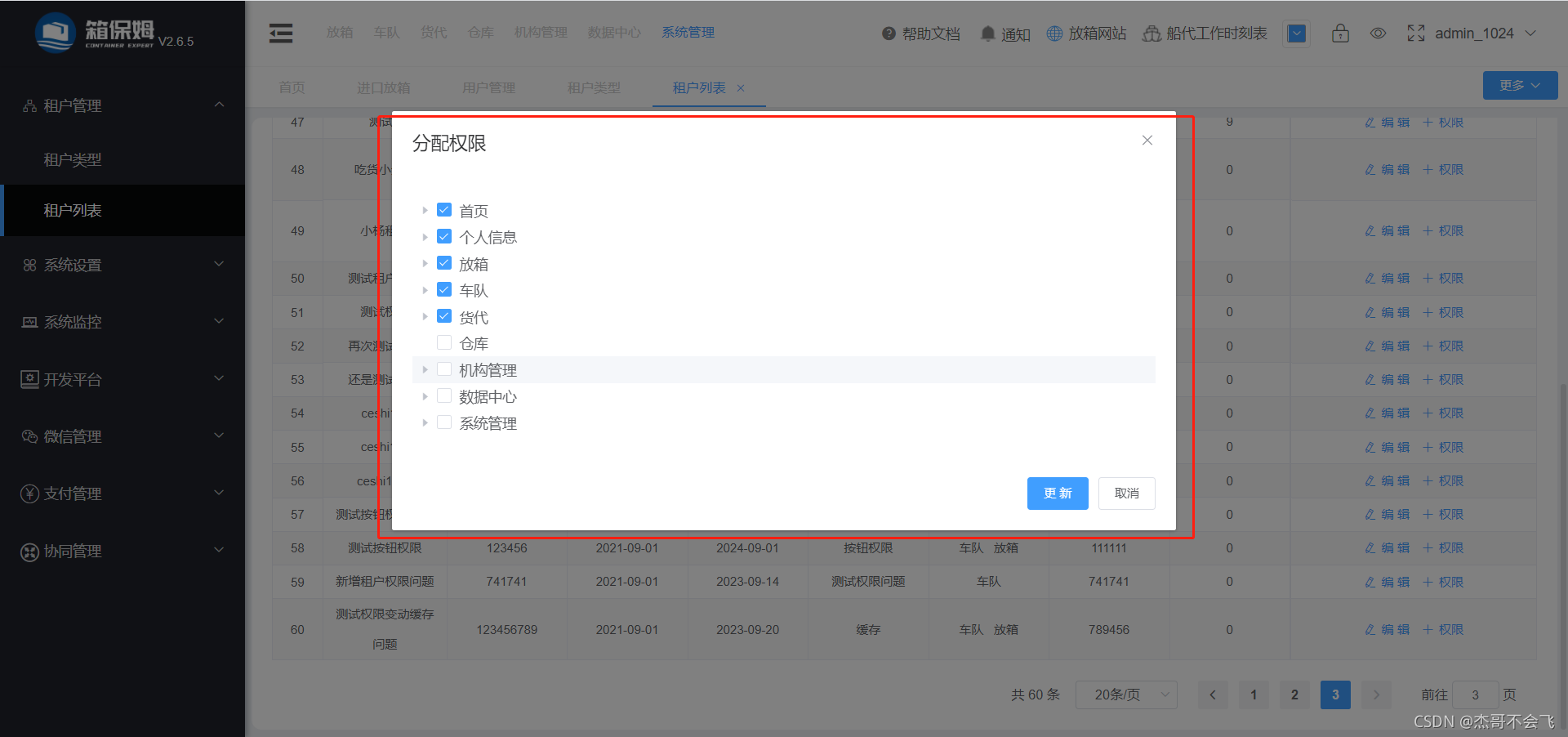Toggle fullscreen mode icon

(1416, 33)
